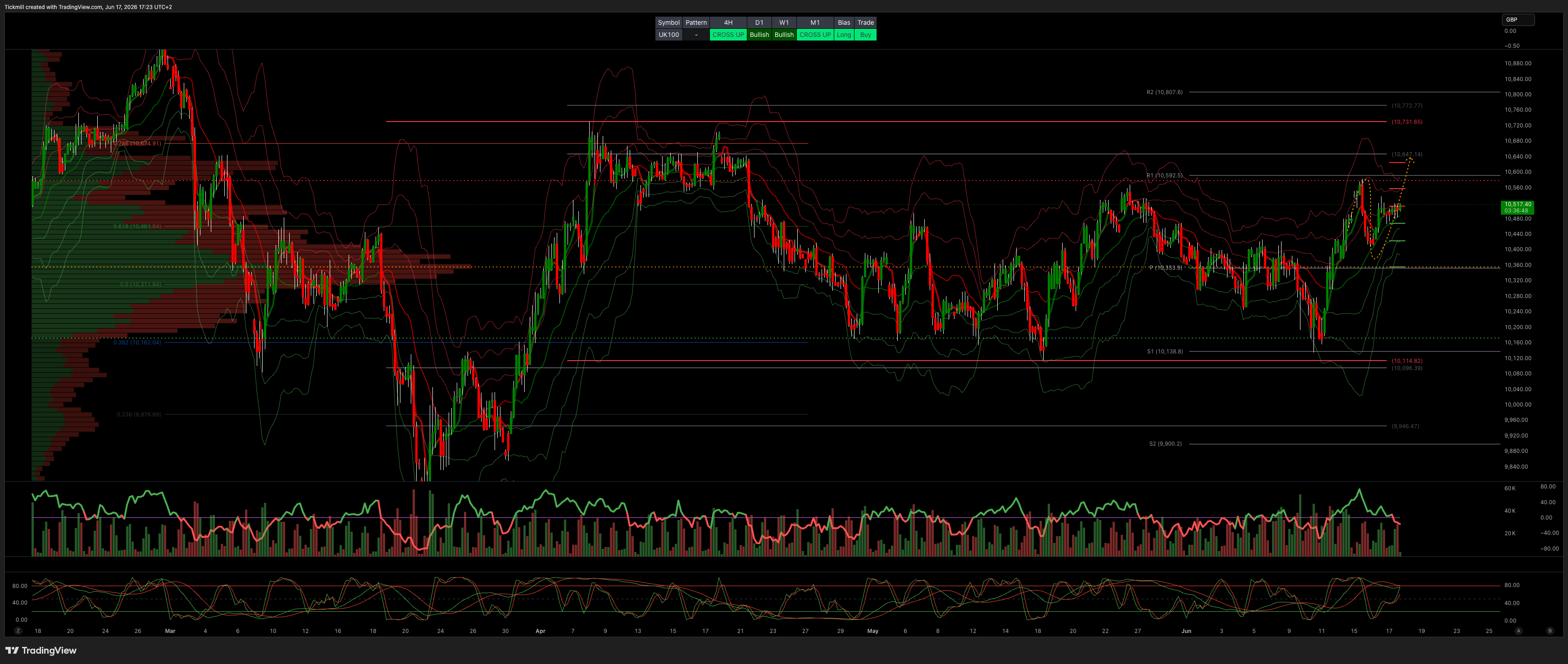Click the 'May' label on the time axis
The height and width of the screenshot is (664, 1568).
click(x=873, y=631)
